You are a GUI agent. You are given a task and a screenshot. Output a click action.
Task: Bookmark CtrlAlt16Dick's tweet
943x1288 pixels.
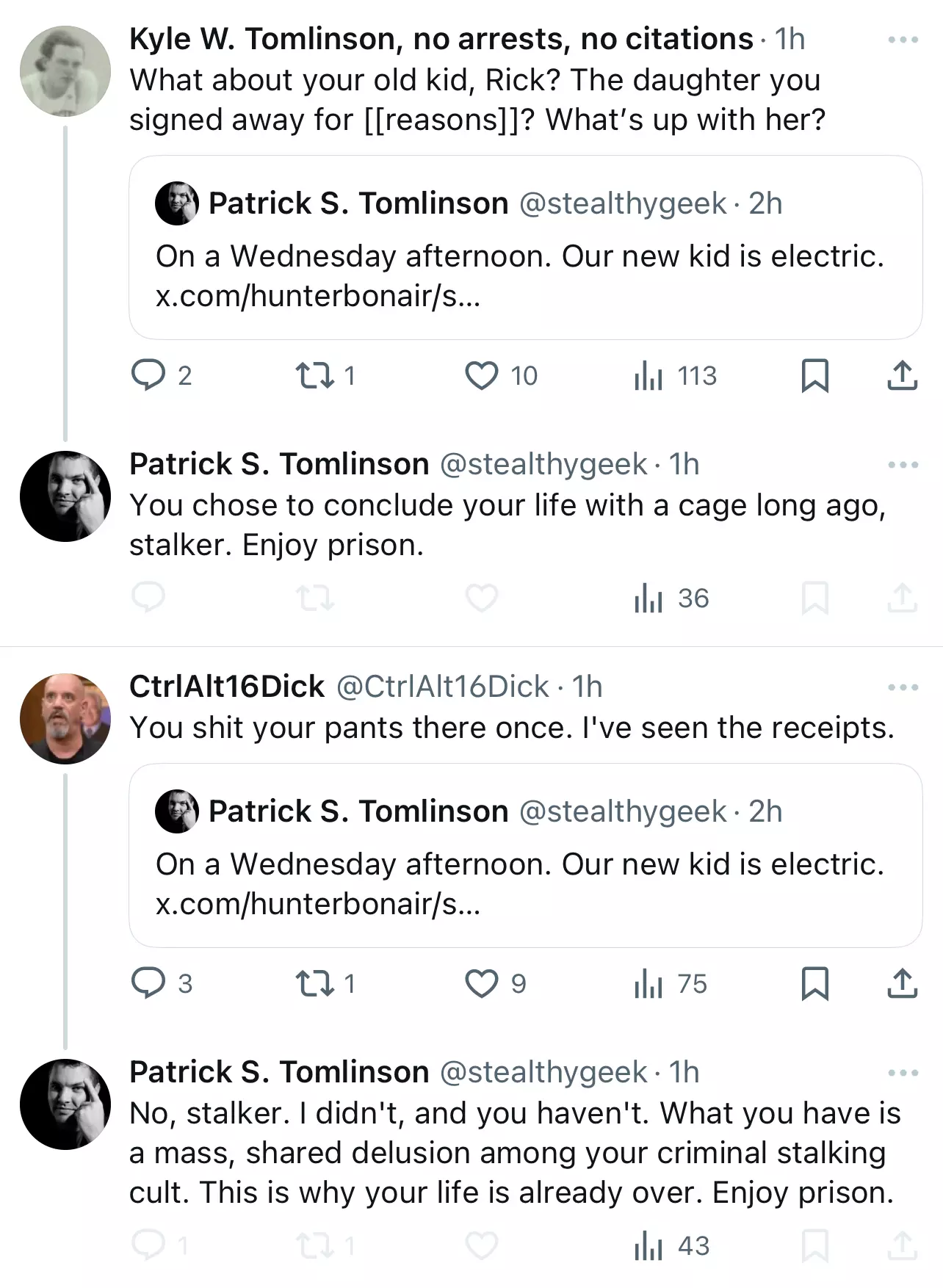tap(814, 983)
